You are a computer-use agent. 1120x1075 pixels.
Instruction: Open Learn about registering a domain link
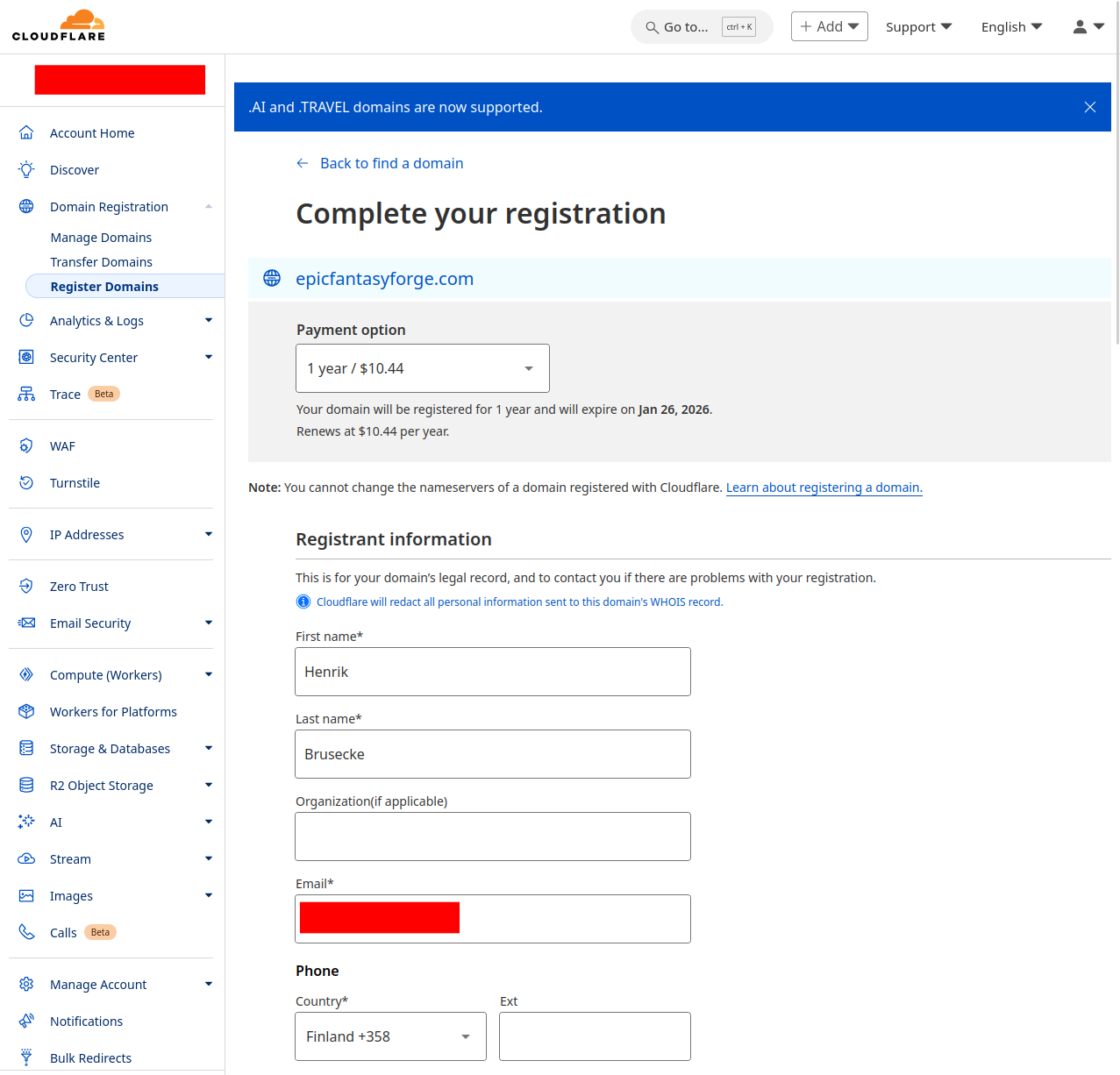[824, 488]
